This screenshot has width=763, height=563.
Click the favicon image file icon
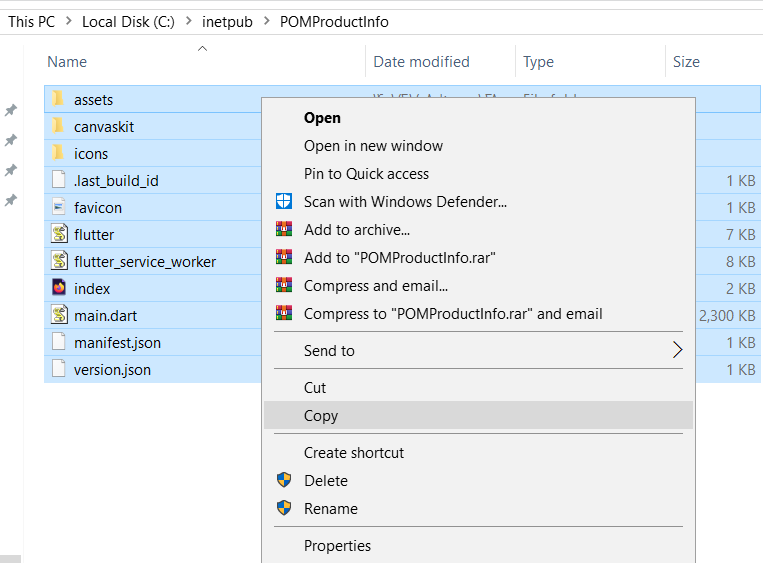pyautogui.click(x=58, y=207)
